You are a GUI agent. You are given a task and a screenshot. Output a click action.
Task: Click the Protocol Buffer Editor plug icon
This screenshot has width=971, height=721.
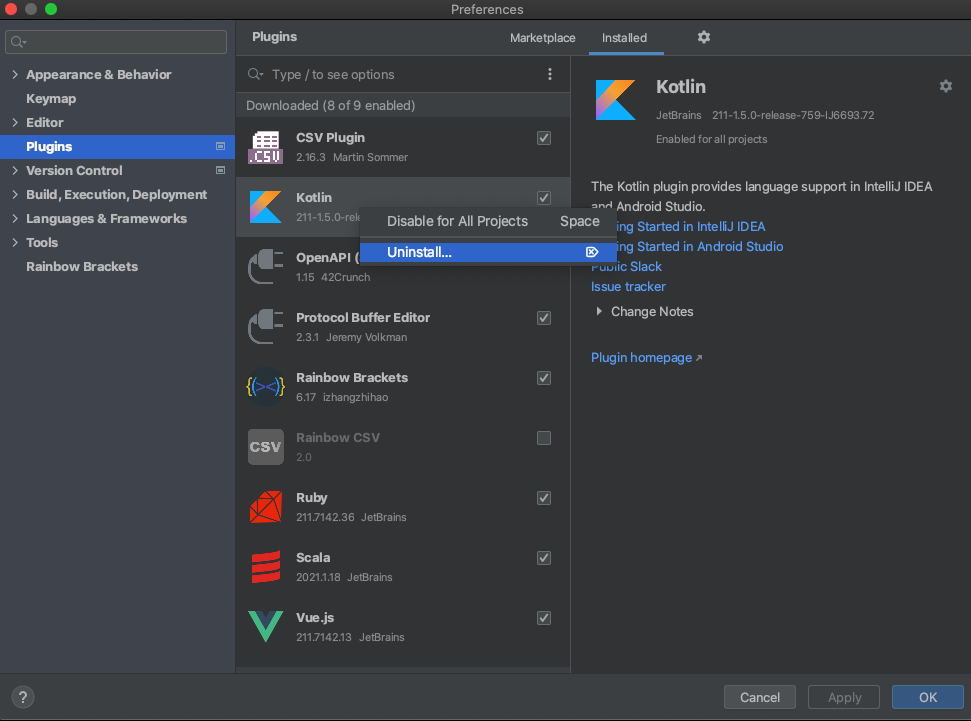tap(266, 327)
